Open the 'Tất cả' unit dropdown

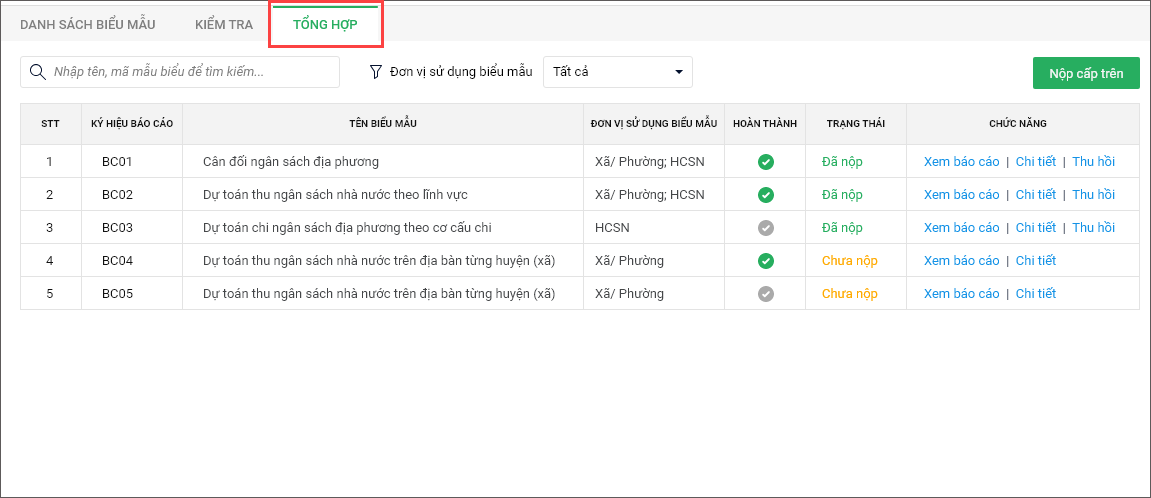coord(617,72)
